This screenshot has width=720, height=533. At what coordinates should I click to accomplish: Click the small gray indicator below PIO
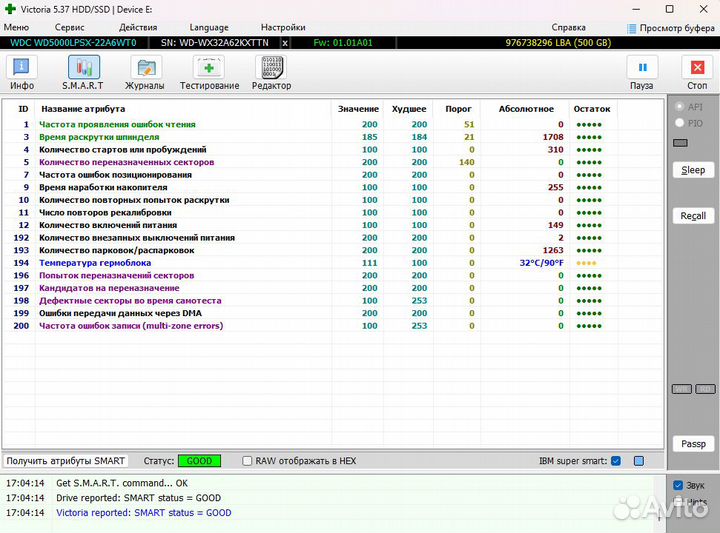tap(680, 143)
